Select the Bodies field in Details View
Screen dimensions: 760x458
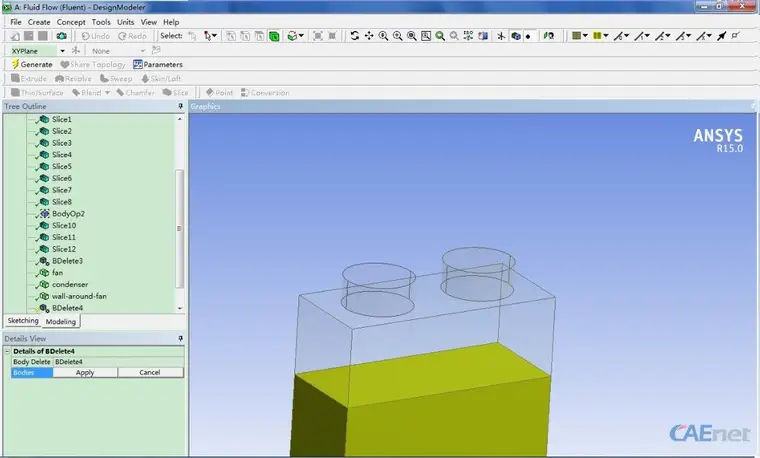(32, 372)
